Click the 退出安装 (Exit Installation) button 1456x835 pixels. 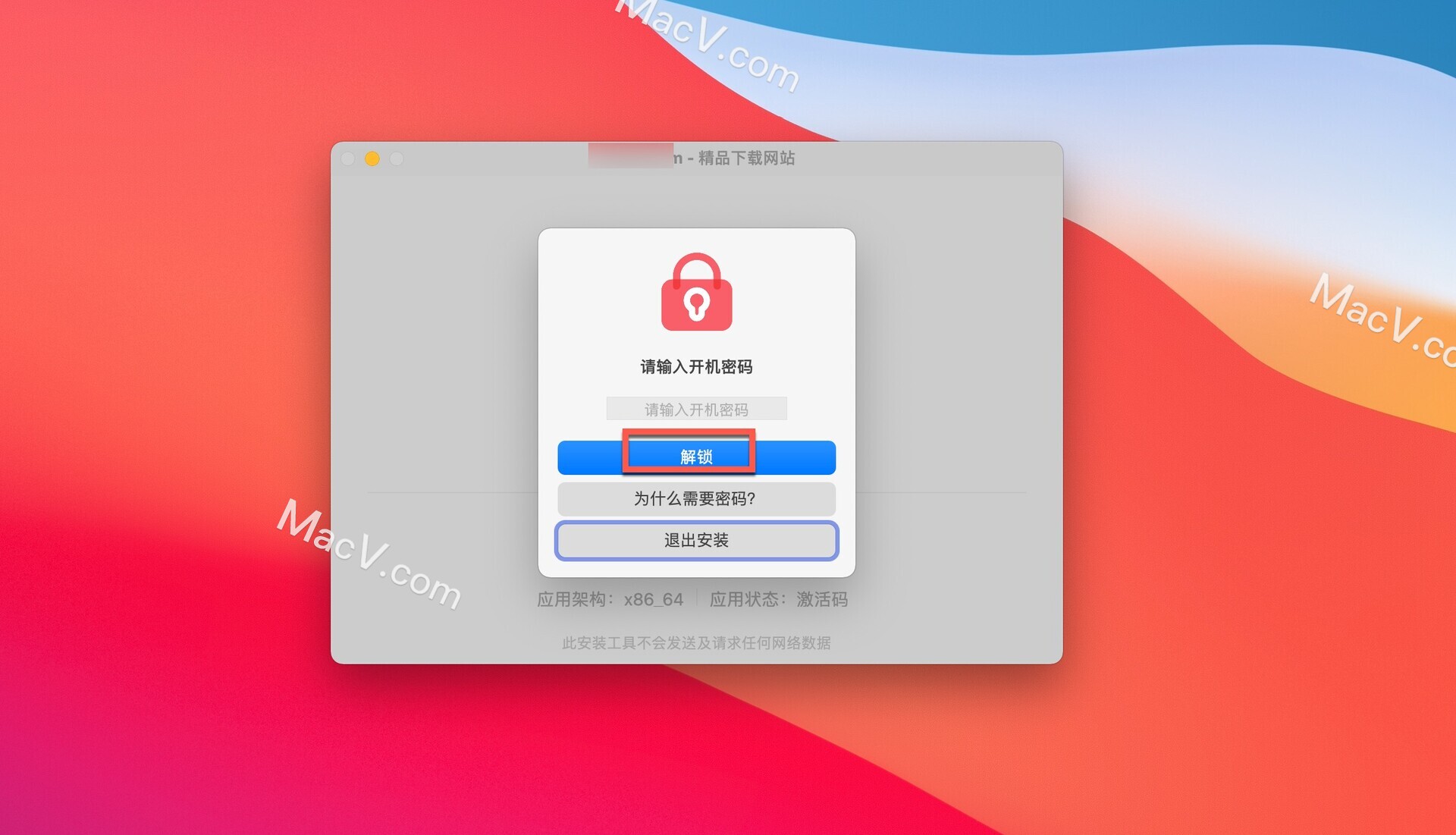694,540
